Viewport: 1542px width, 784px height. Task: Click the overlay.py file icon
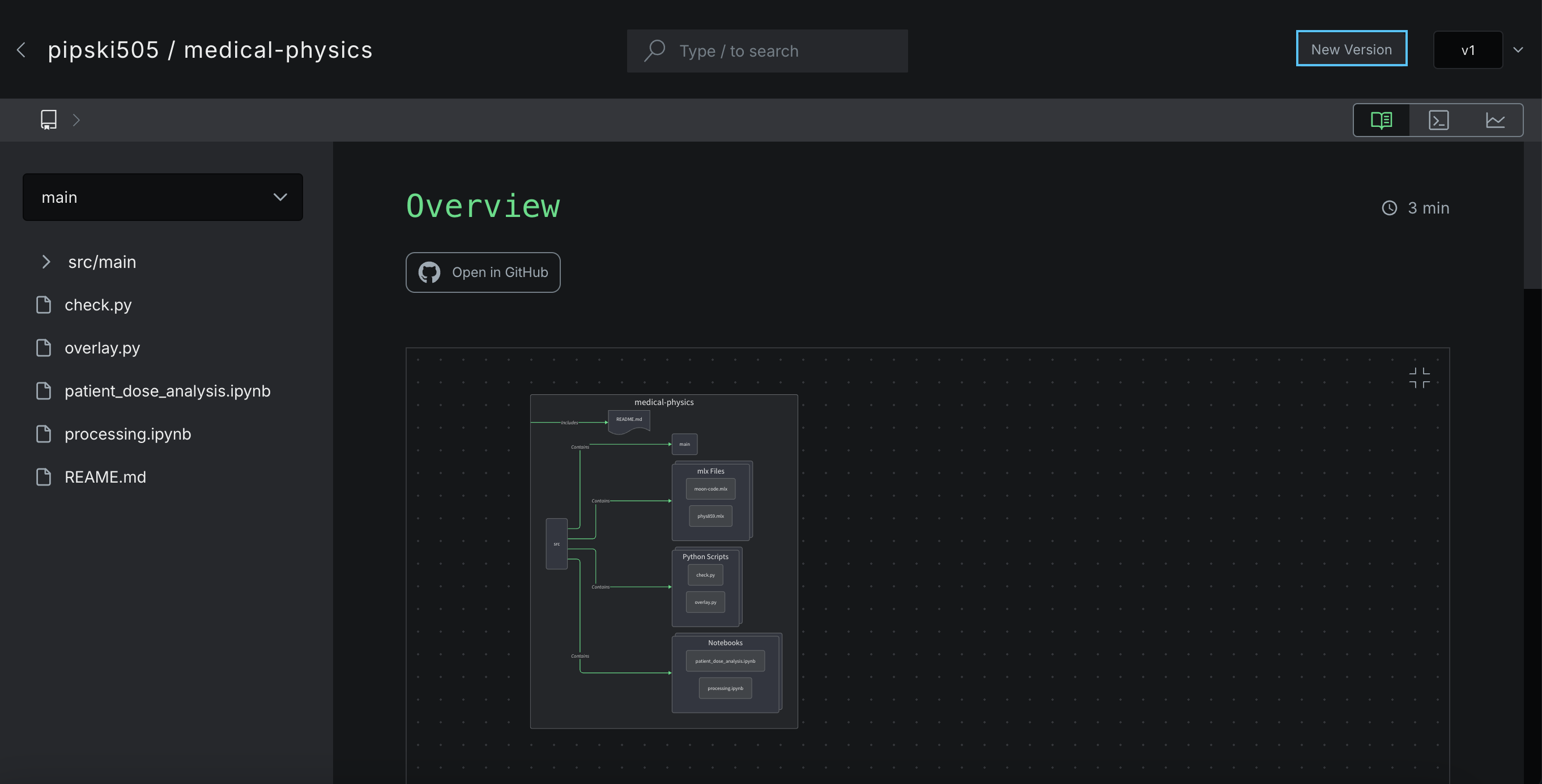pyautogui.click(x=44, y=348)
